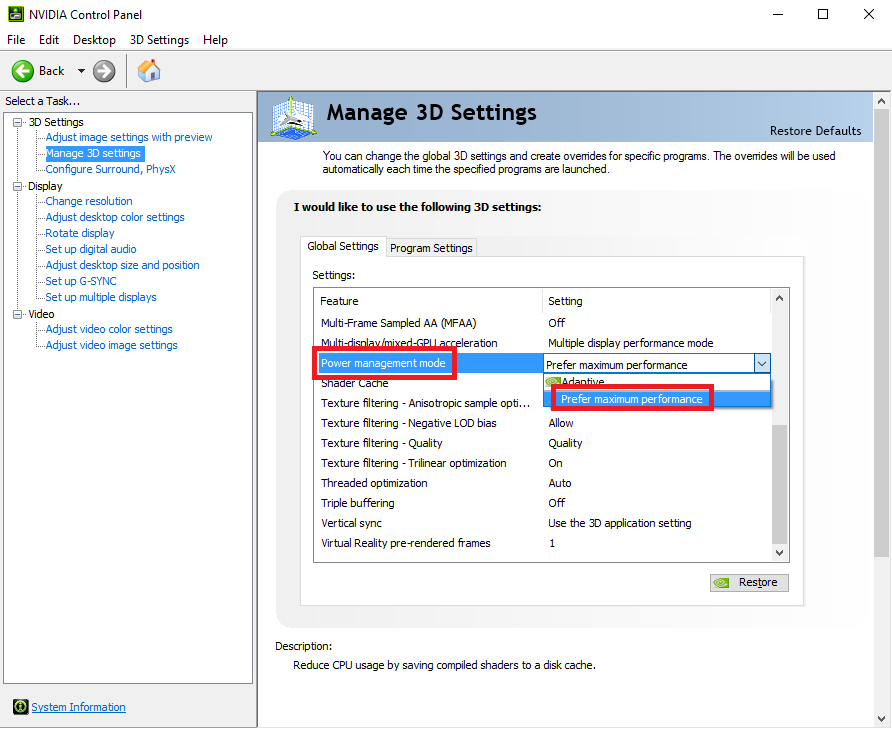Image resolution: width=892 pixels, height=729 pixels.
Task: Collapse the Display tree node
Action: [18, 186]
